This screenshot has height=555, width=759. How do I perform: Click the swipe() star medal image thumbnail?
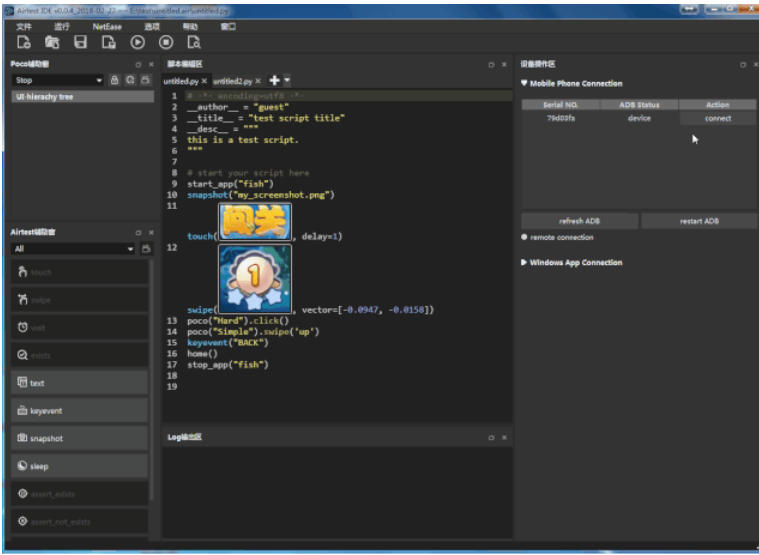(x=255, y=279)
